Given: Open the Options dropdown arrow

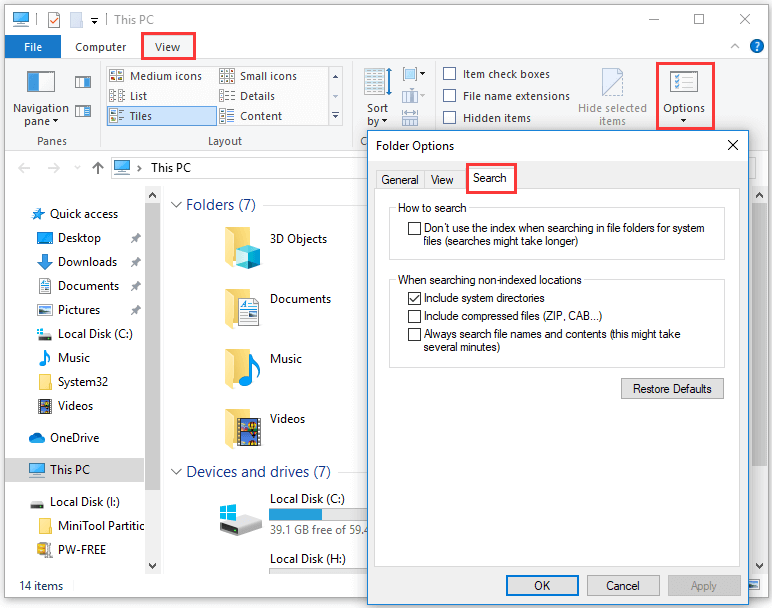Looking at the screenshot, I should point(683,121).
